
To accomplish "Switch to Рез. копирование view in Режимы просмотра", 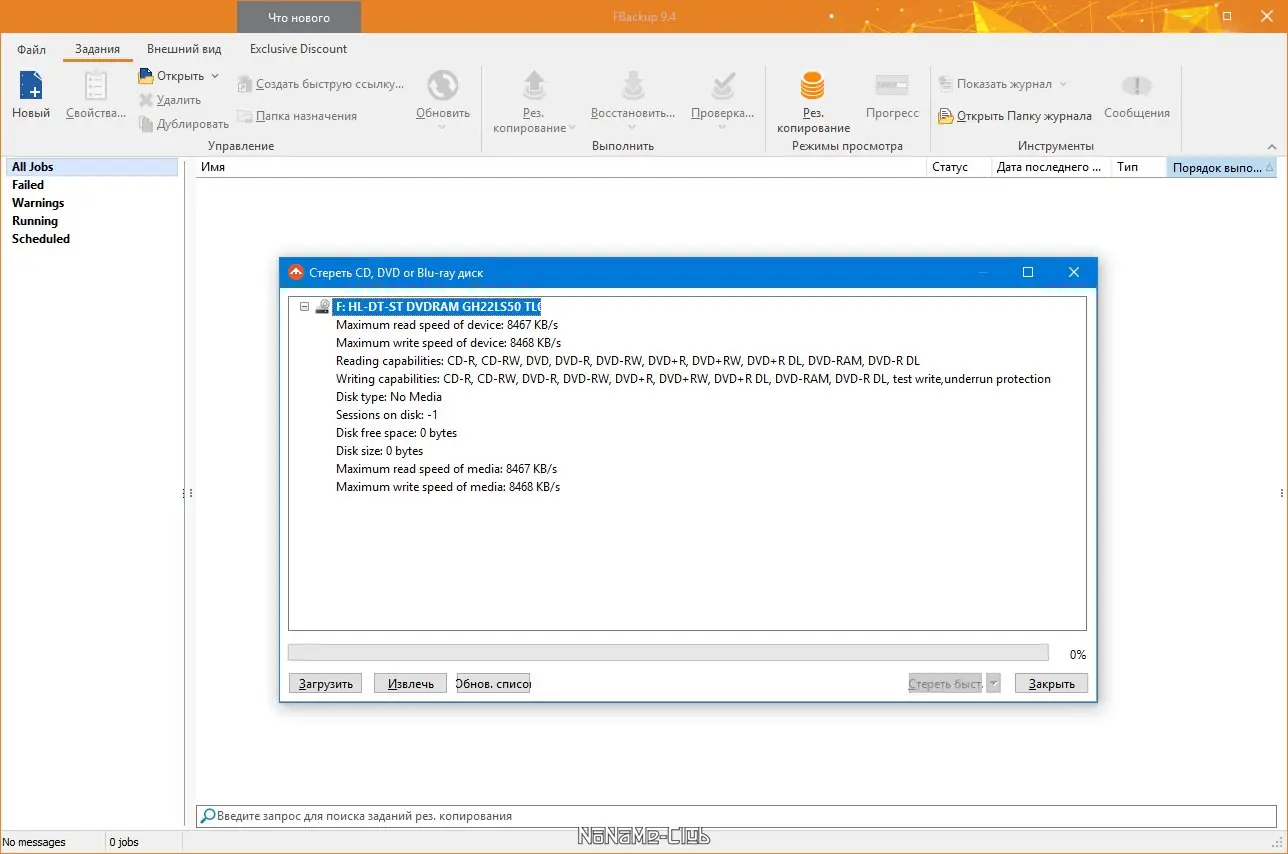I will [813, 102].
